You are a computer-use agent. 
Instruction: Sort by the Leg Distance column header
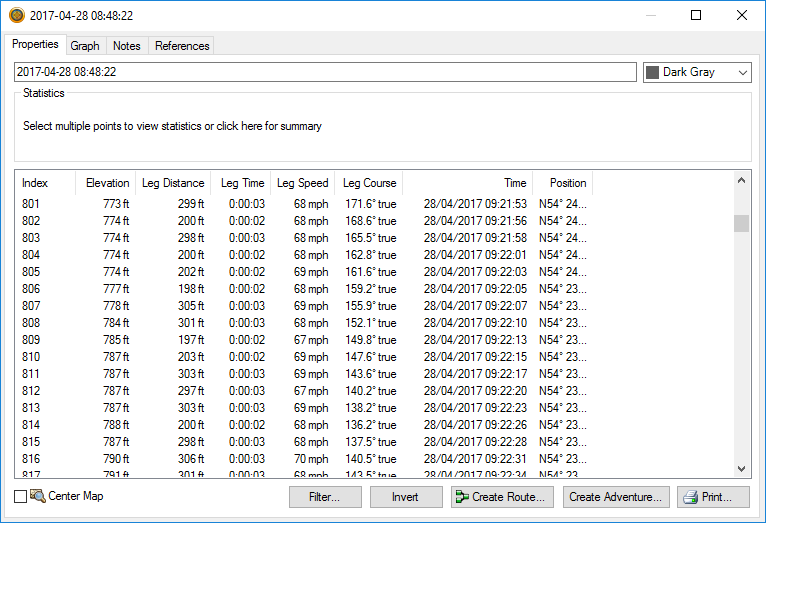click(173, 183)
